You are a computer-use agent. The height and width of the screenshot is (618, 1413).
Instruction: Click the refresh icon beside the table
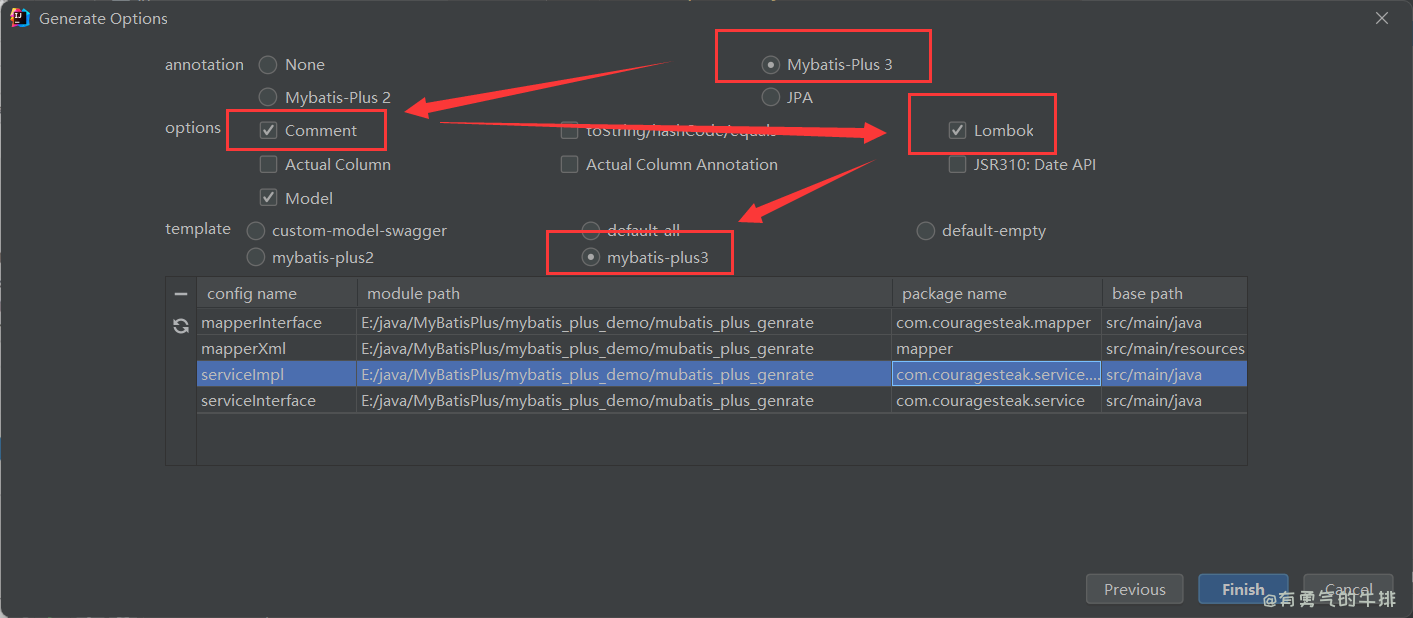181,326
